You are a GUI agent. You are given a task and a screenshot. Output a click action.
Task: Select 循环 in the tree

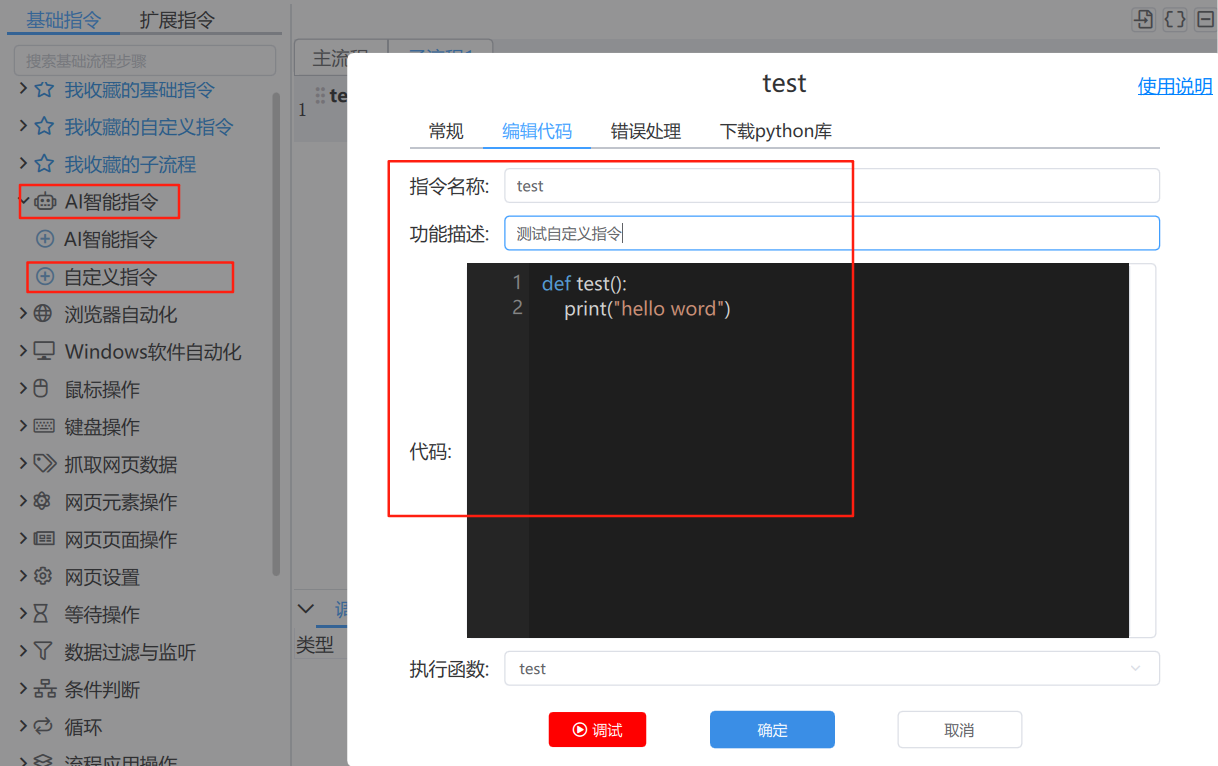tap(83, 727)
